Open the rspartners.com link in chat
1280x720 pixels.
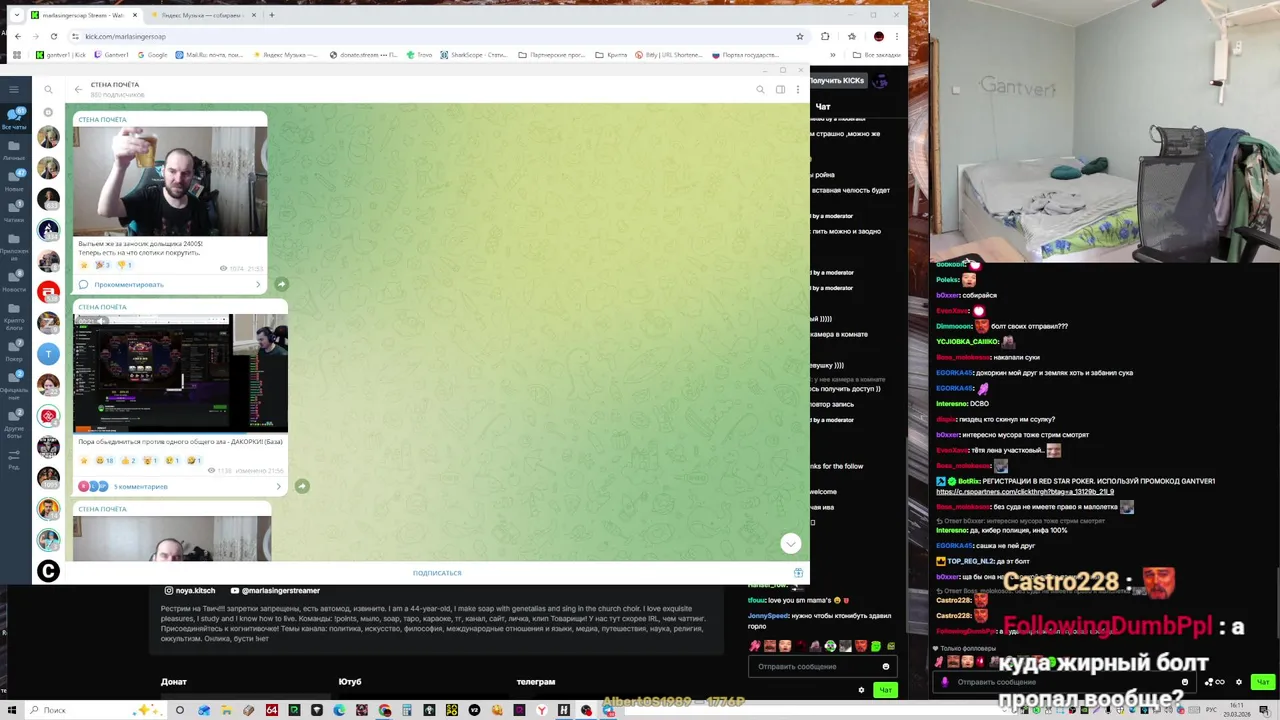tap(1025, 492)
